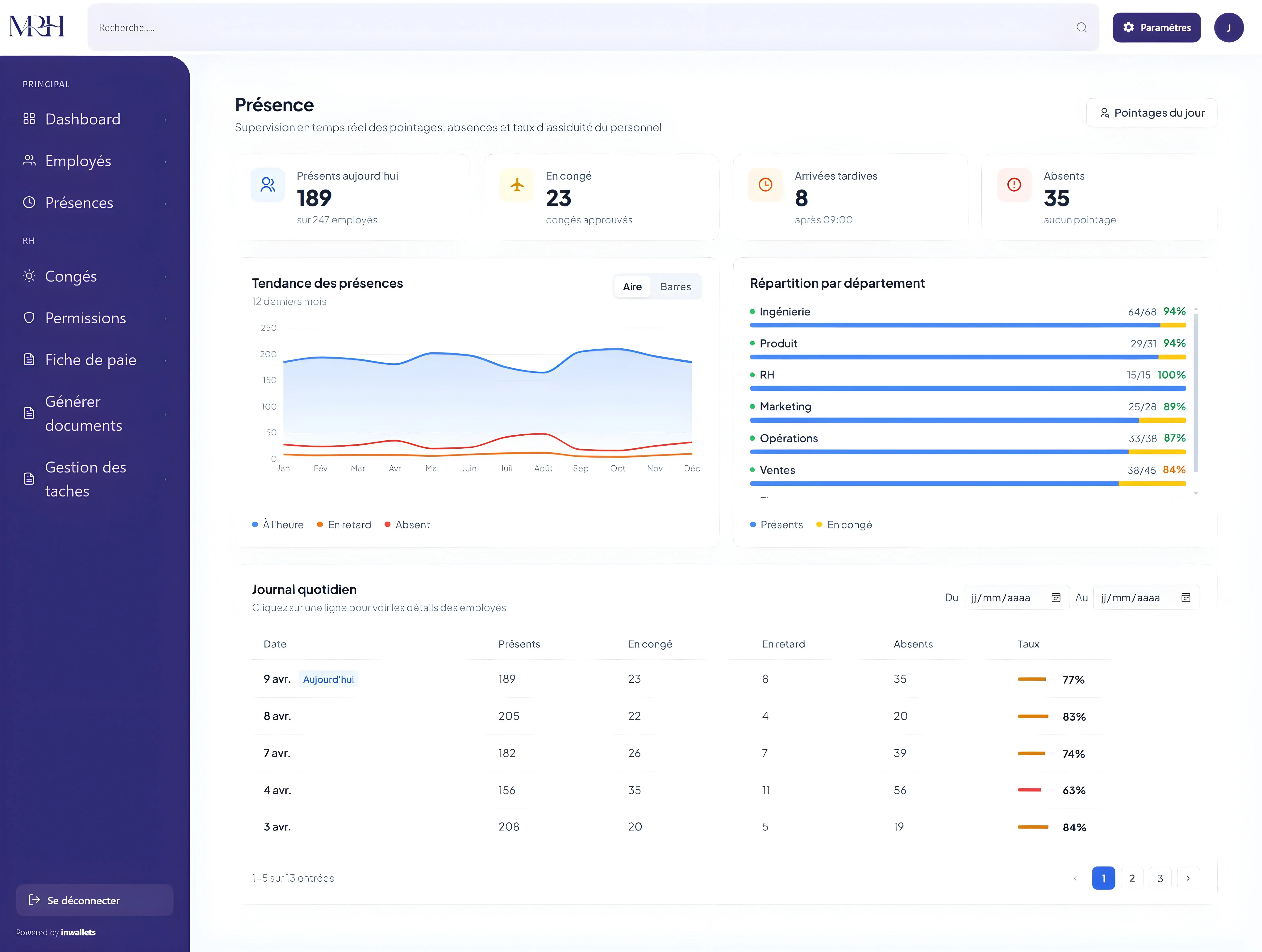
Task: Expand the Employés menu chevron
Action: [165, 162]
